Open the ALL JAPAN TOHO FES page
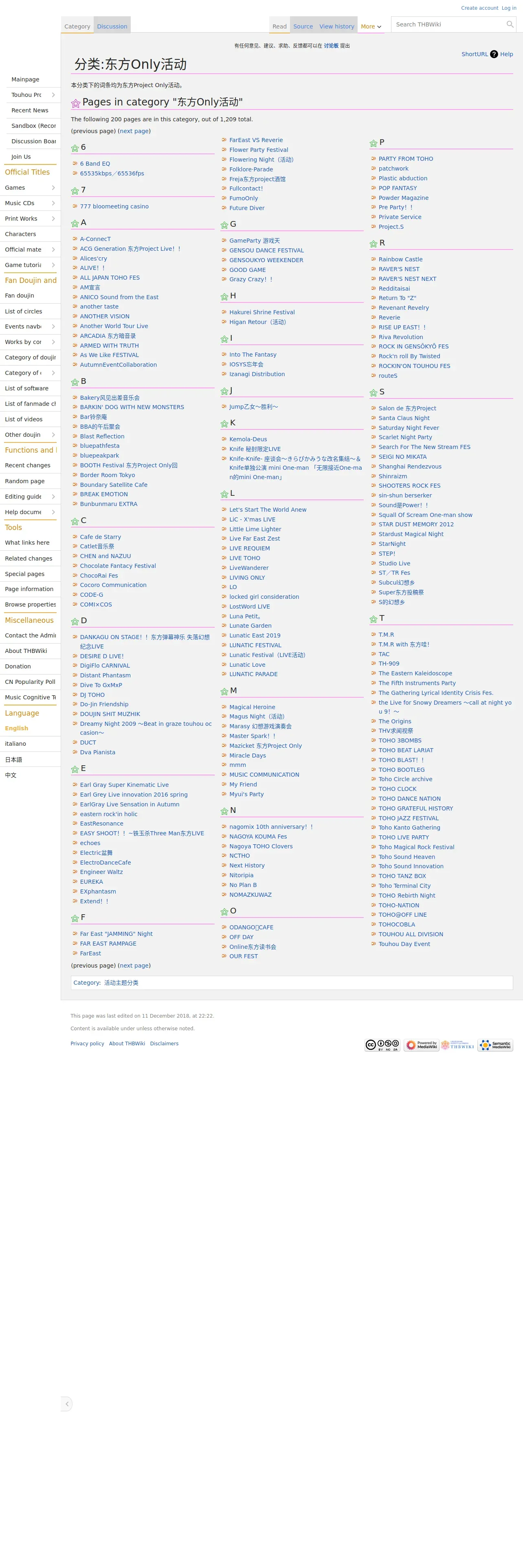 coord(110,278)
